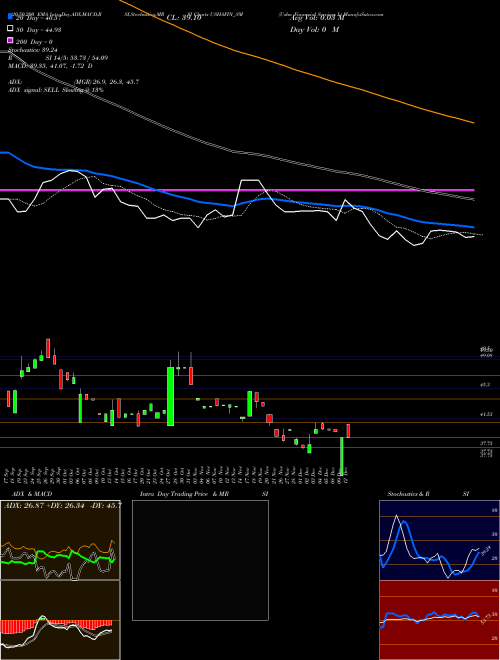
Task: Click the 'Intra Day Trading Price & MR' title
Action: pos(185,494)
